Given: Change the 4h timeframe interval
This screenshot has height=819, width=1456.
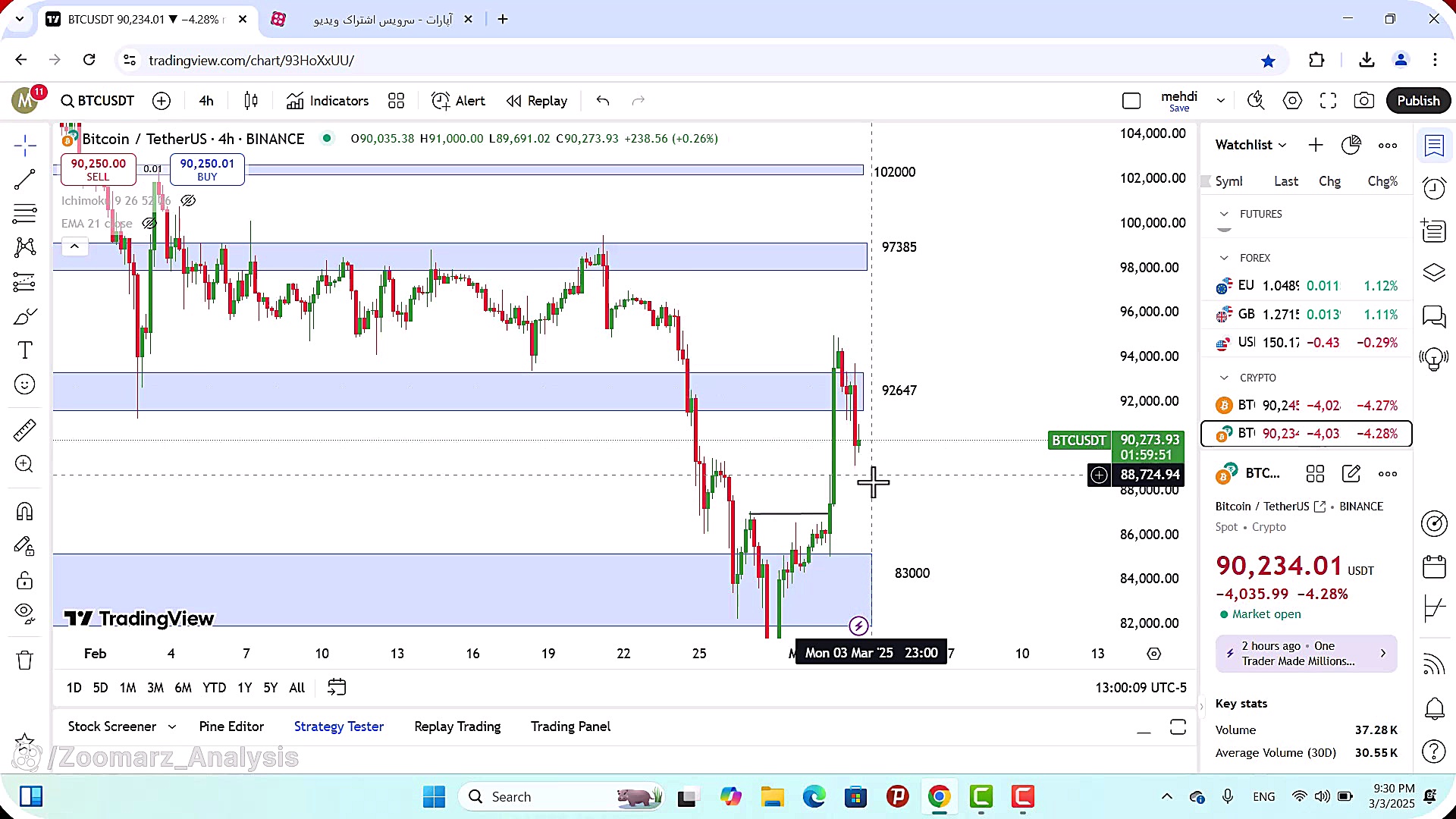Looking at the screenshot, I should tap(206, 101).
